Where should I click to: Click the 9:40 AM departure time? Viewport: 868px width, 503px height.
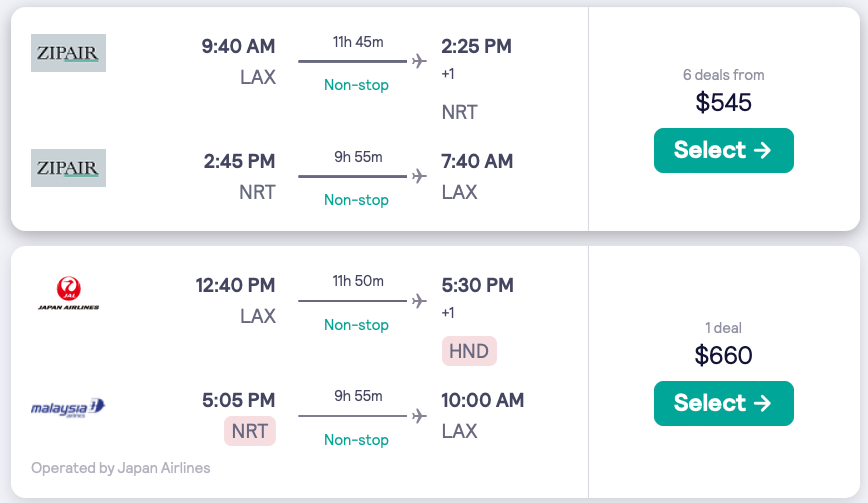pos(238,46)
